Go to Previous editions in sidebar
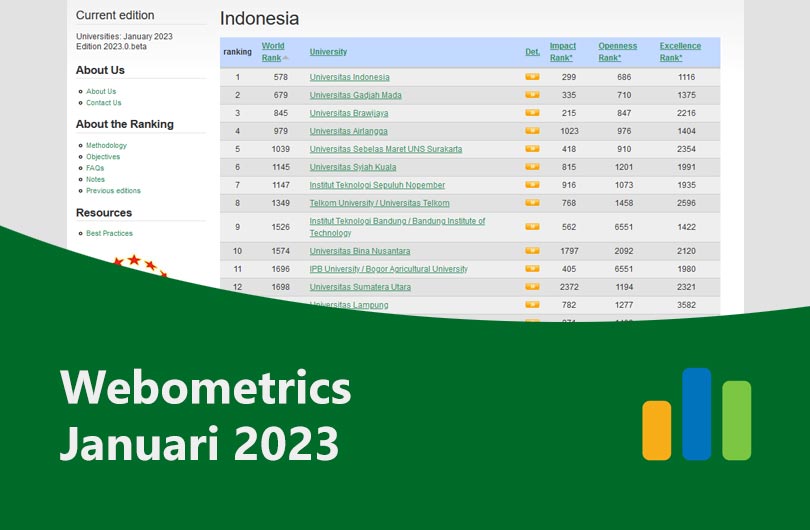 113,190
